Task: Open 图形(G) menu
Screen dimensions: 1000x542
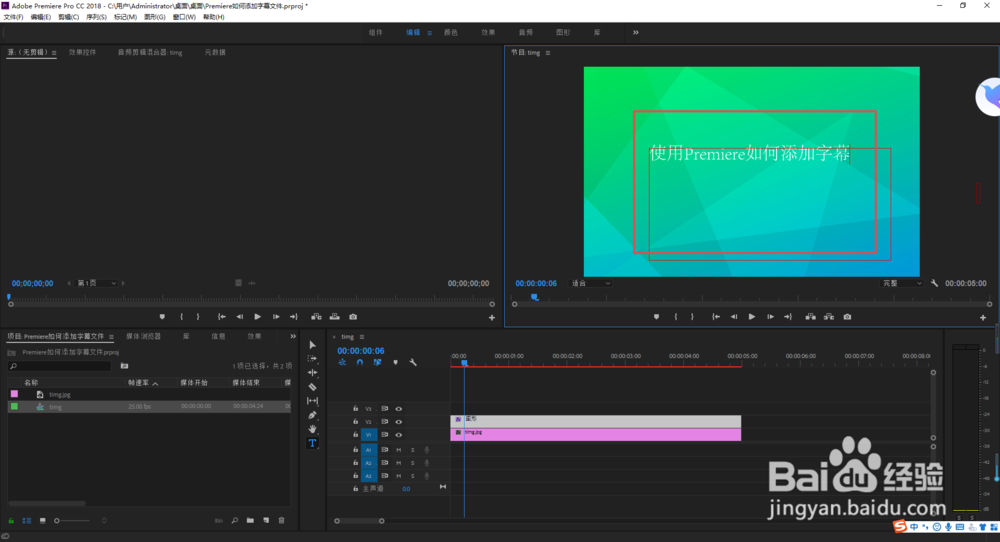Action: (x=154, y=17)
